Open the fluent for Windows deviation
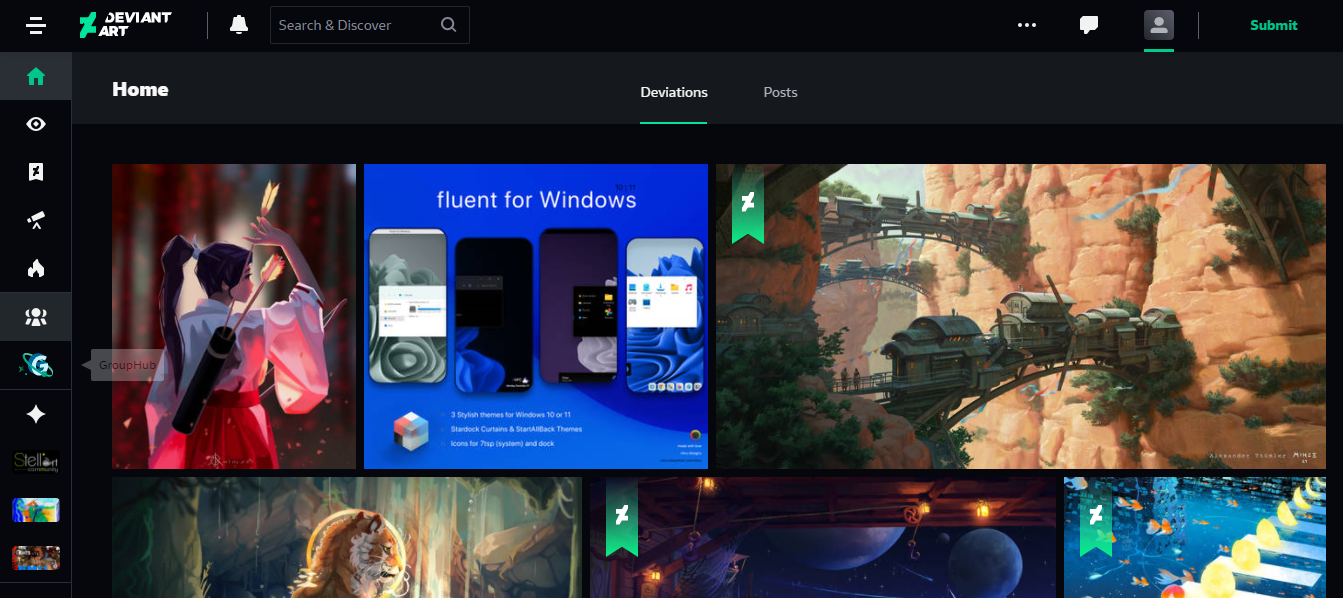Image resolution: width=1343 pixels, height=598 pixels. coord(536,316)
